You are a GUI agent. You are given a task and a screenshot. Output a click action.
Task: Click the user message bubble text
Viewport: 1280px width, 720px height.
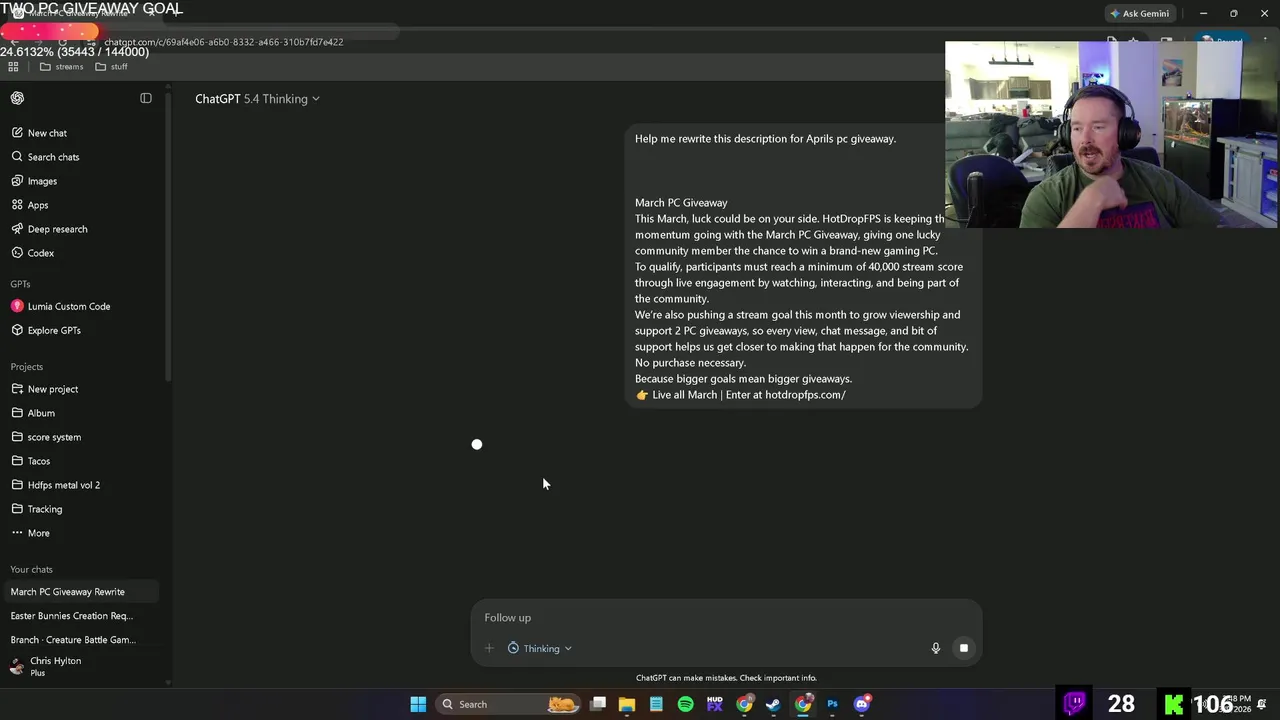(x=802, y=267)
